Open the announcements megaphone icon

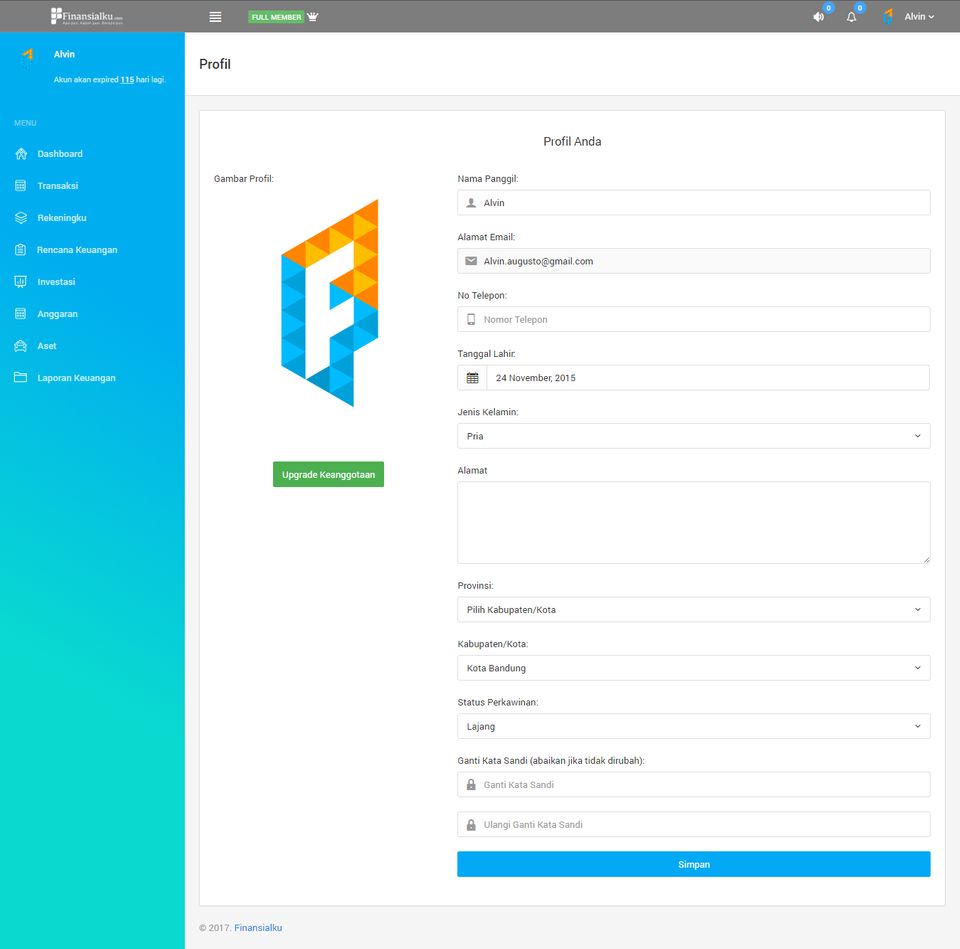pyautogui.click(x=818, y=17)
